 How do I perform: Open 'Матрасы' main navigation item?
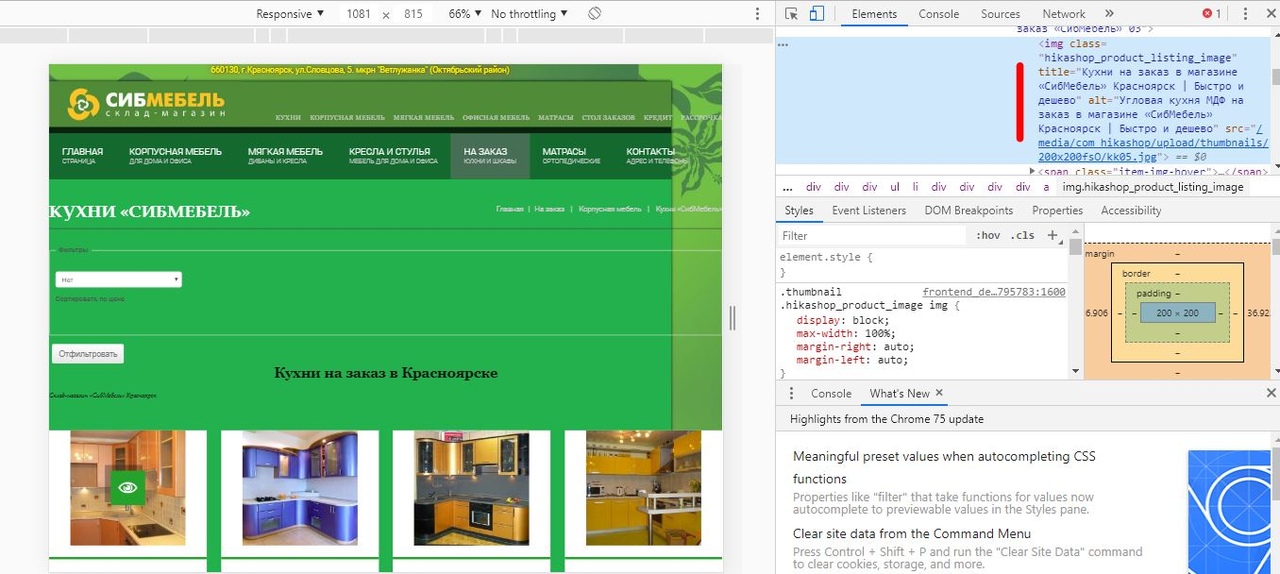click(x=571, y=156)
